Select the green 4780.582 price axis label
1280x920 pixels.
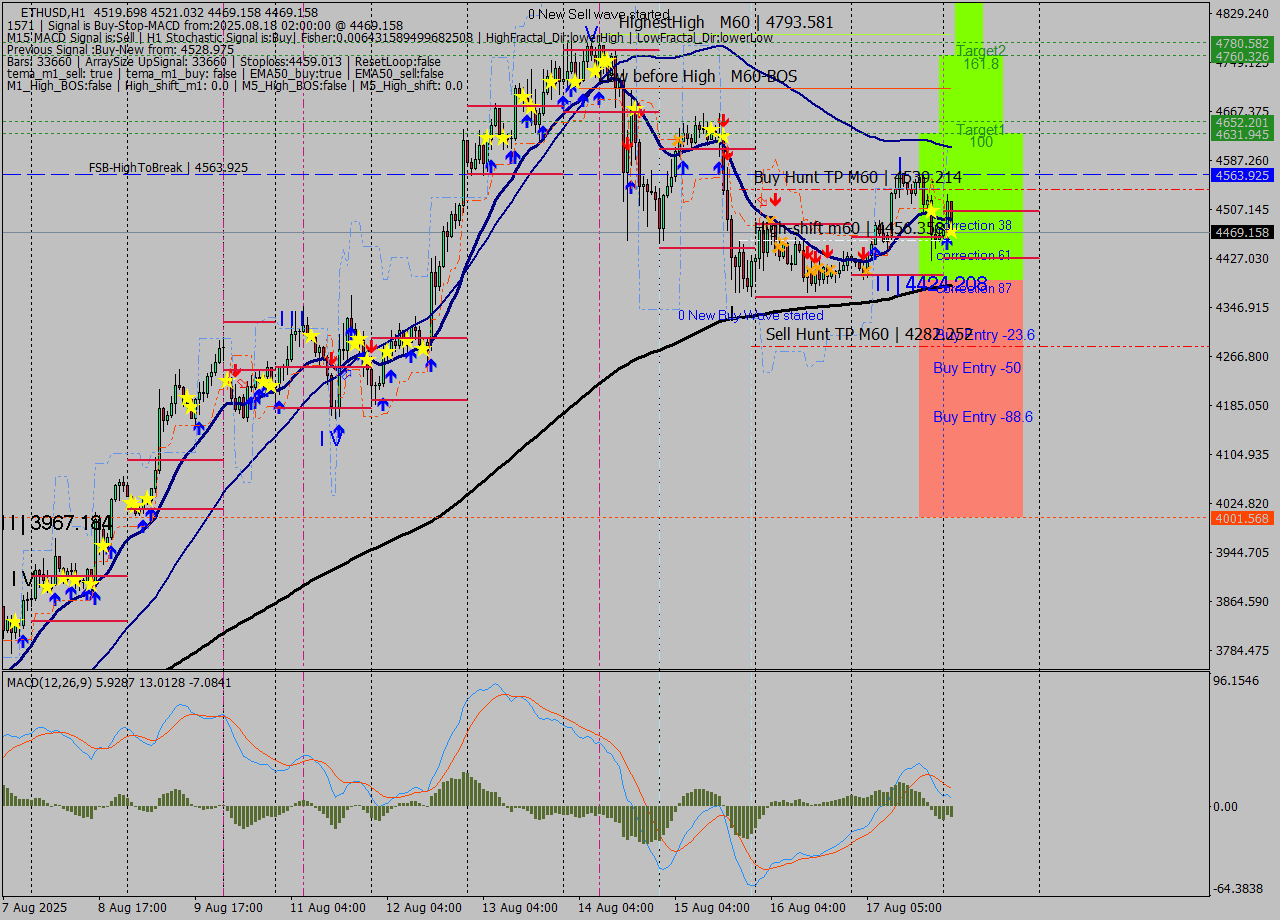point(1241,43)
